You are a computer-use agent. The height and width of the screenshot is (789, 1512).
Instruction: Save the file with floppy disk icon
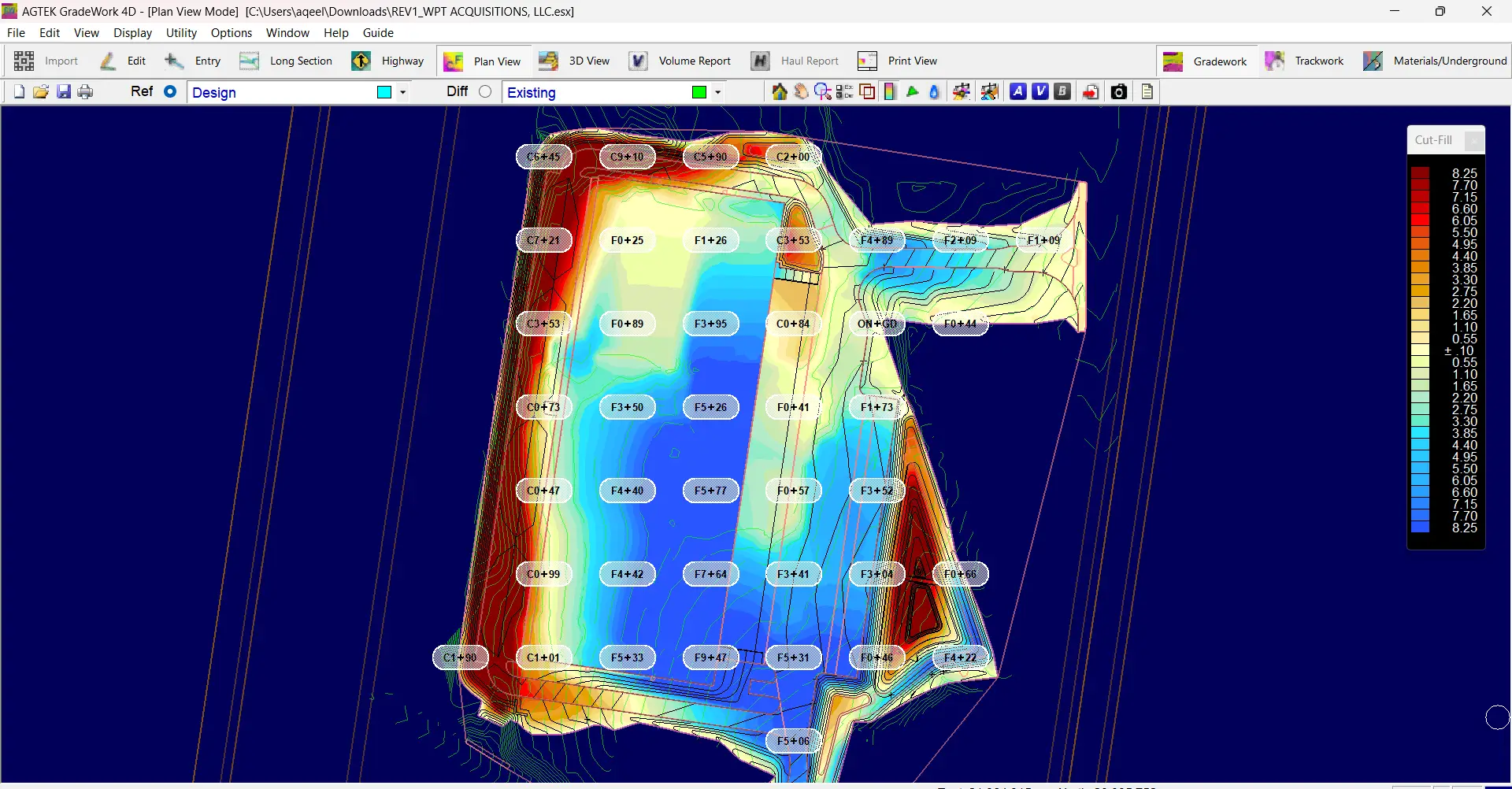[64, 92]
